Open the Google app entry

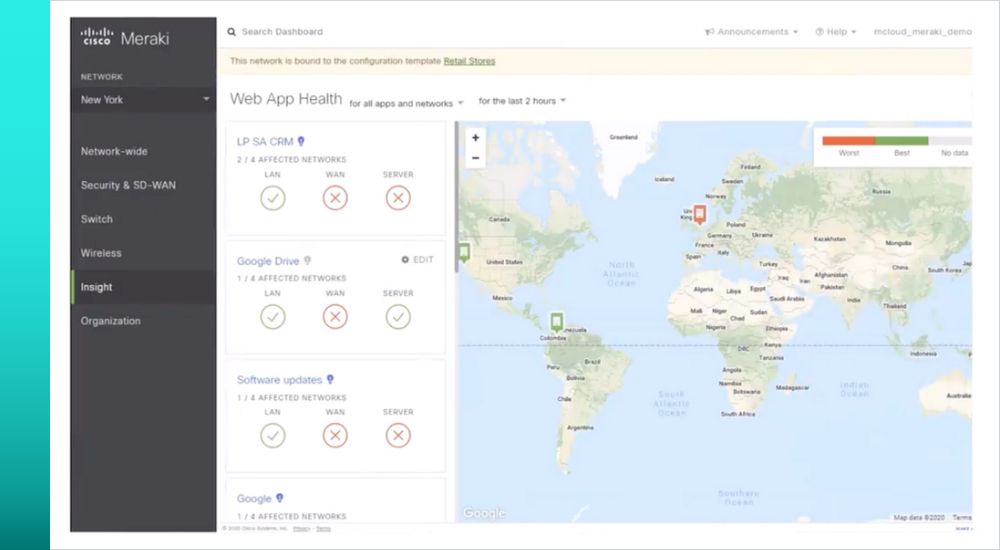click(254, 499)
